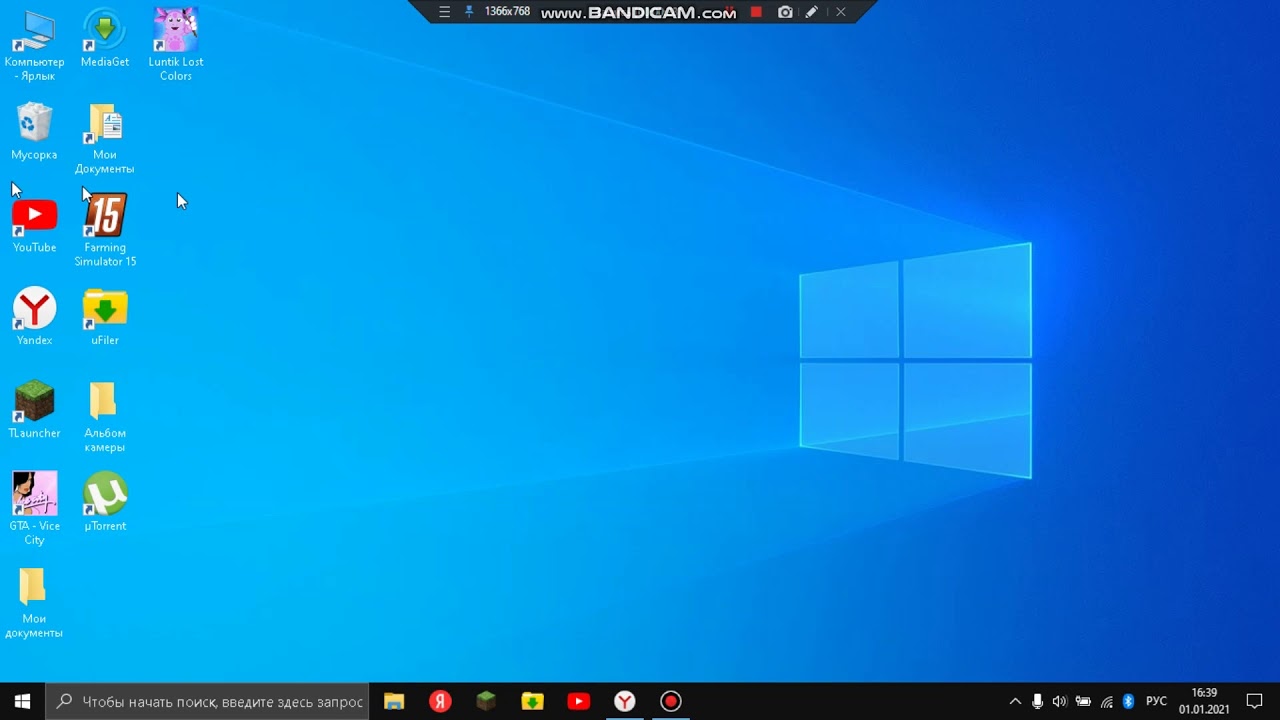Screen dimensions: 1280x720
Task: Open the Bandicam bar hamburger menu
Action: (445, 12)
